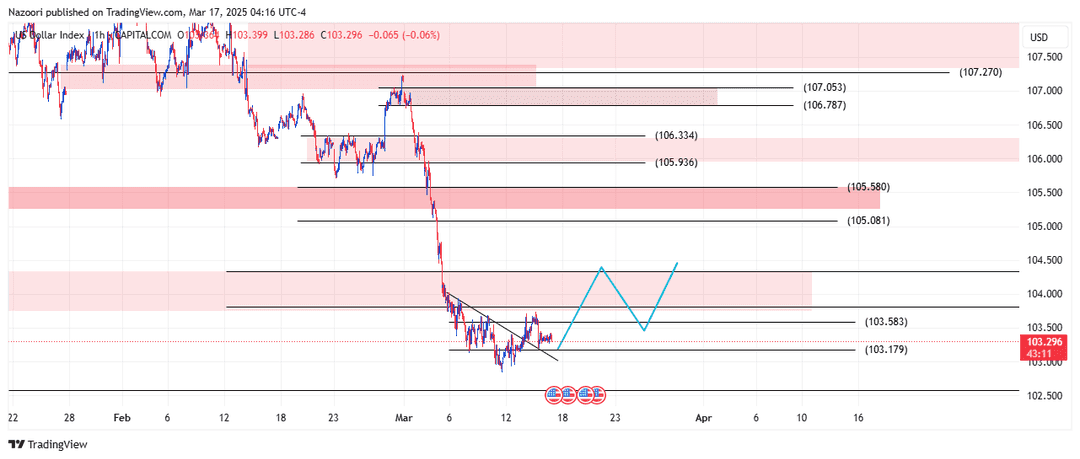Click 105.500 on the price axis
Image resolution: width=1080 pixels, height=459 pixels.
1046,193
